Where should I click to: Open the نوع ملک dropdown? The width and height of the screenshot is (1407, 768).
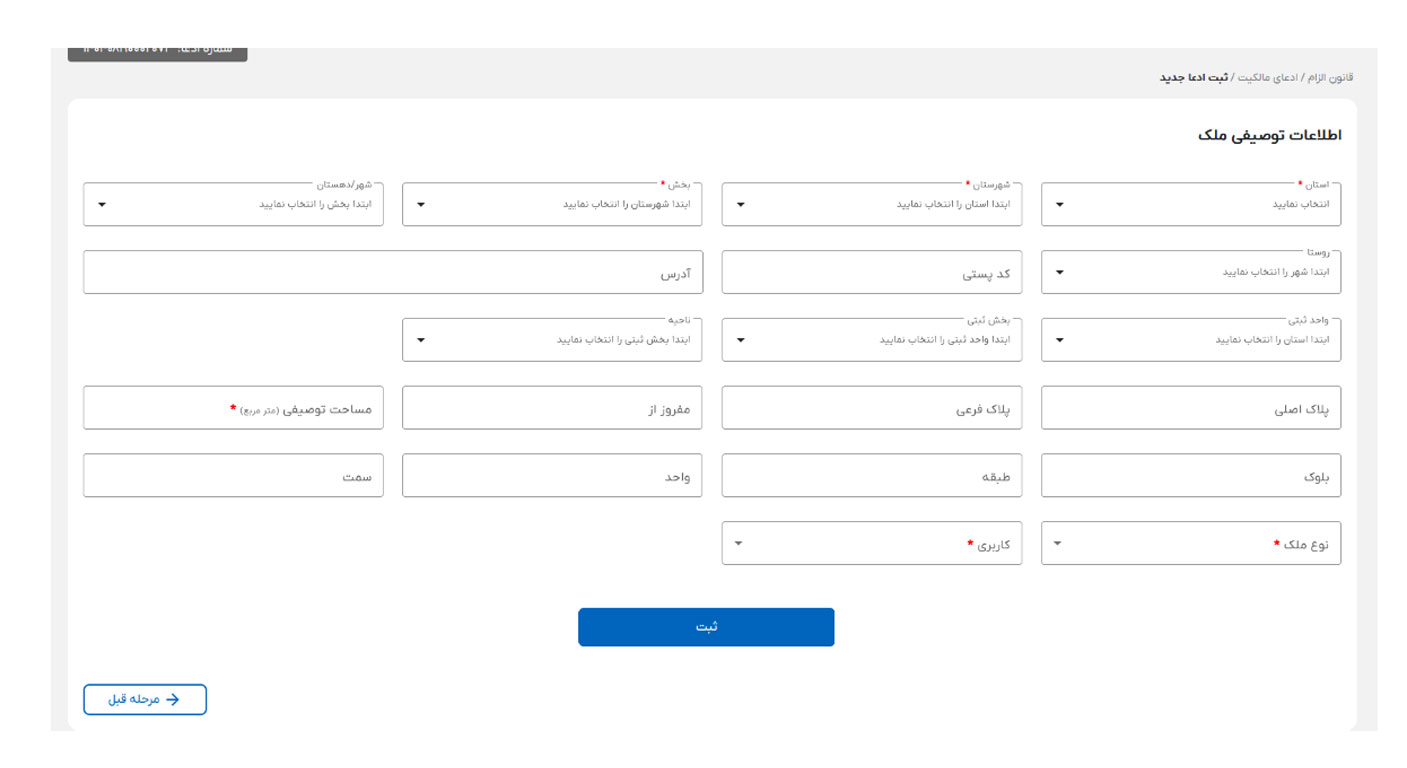coord(1191,544)
